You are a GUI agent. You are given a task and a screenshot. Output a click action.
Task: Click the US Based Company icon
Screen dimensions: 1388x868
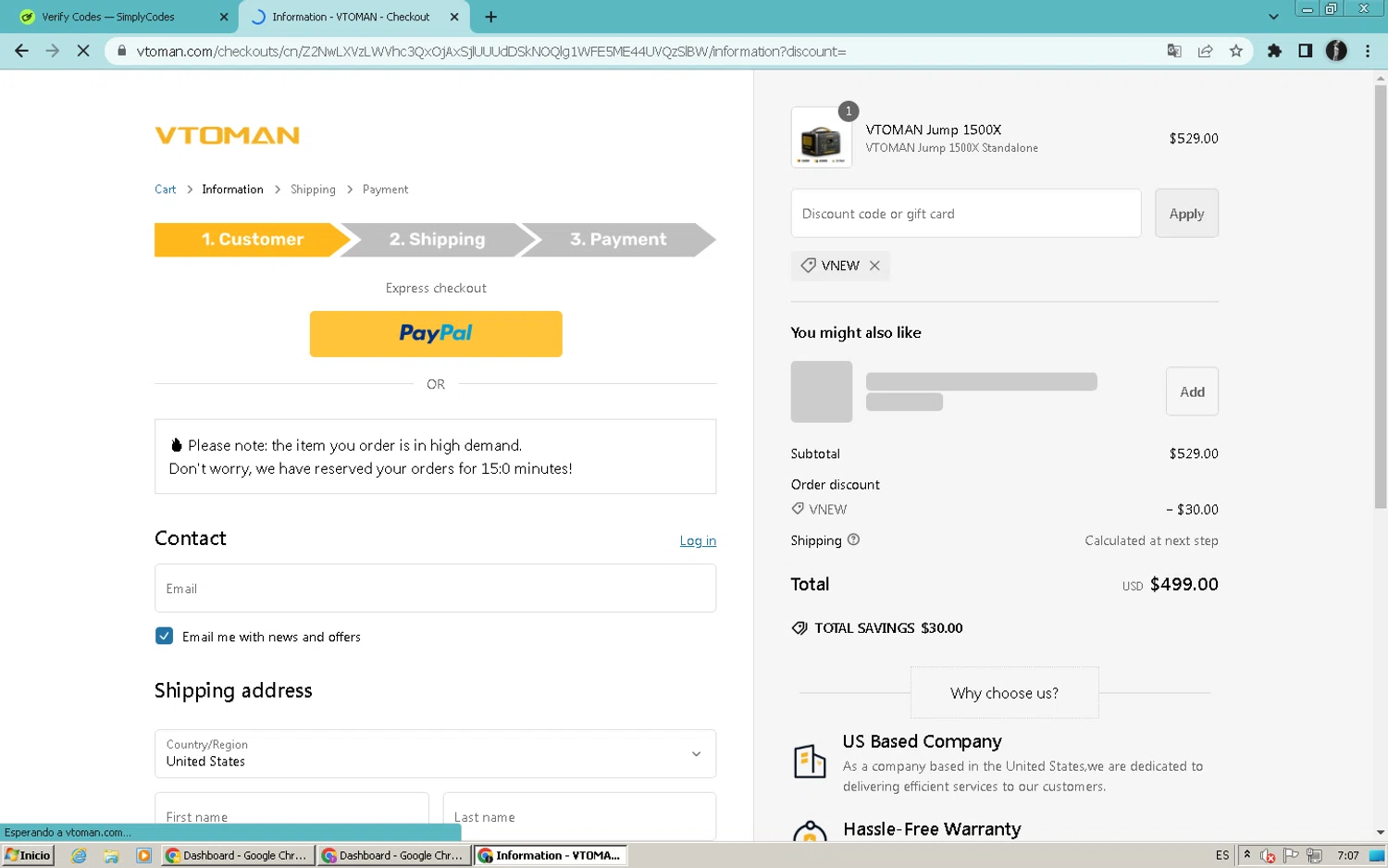point(810,762)
